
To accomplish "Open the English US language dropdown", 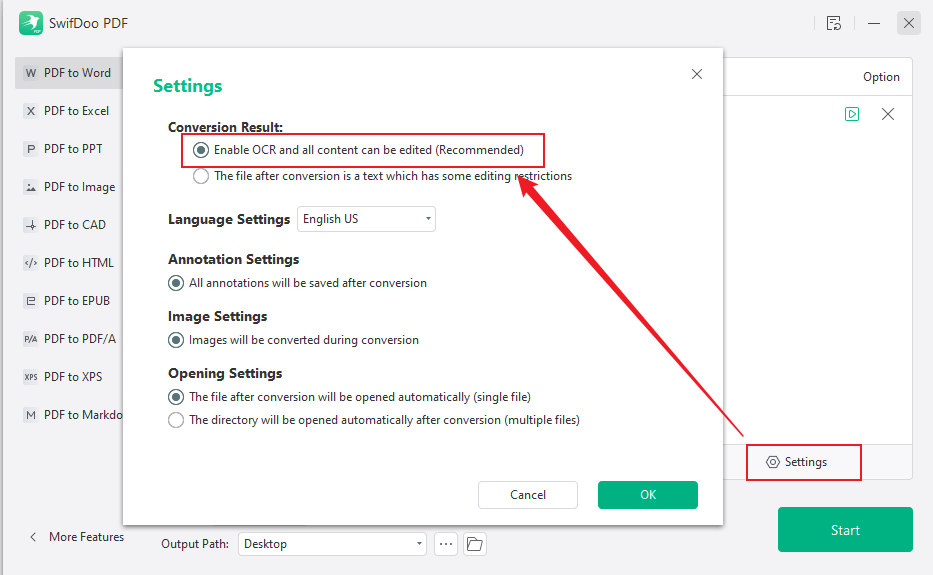I will (366, 219).
